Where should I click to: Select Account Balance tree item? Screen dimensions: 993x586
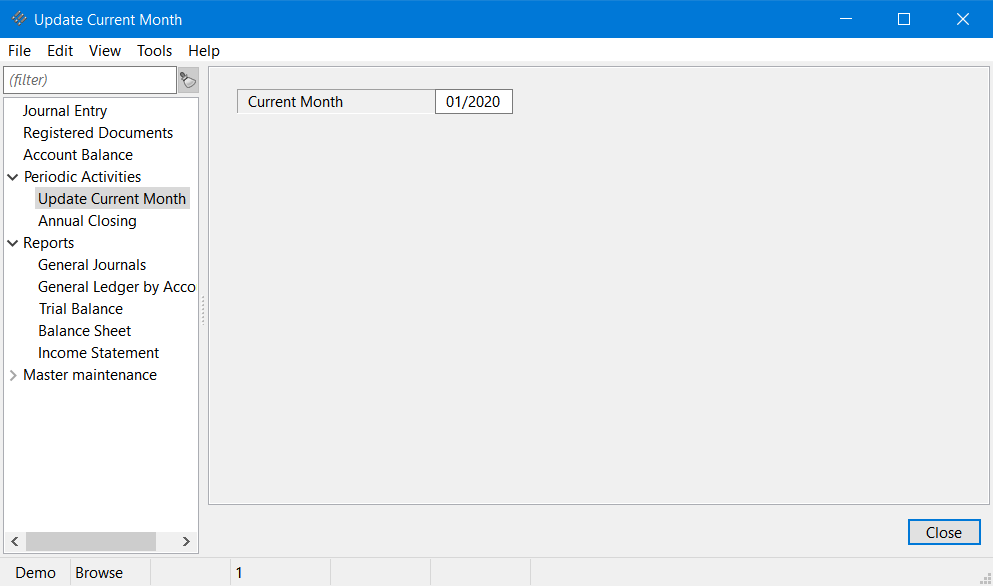click(x=78, y=155)
